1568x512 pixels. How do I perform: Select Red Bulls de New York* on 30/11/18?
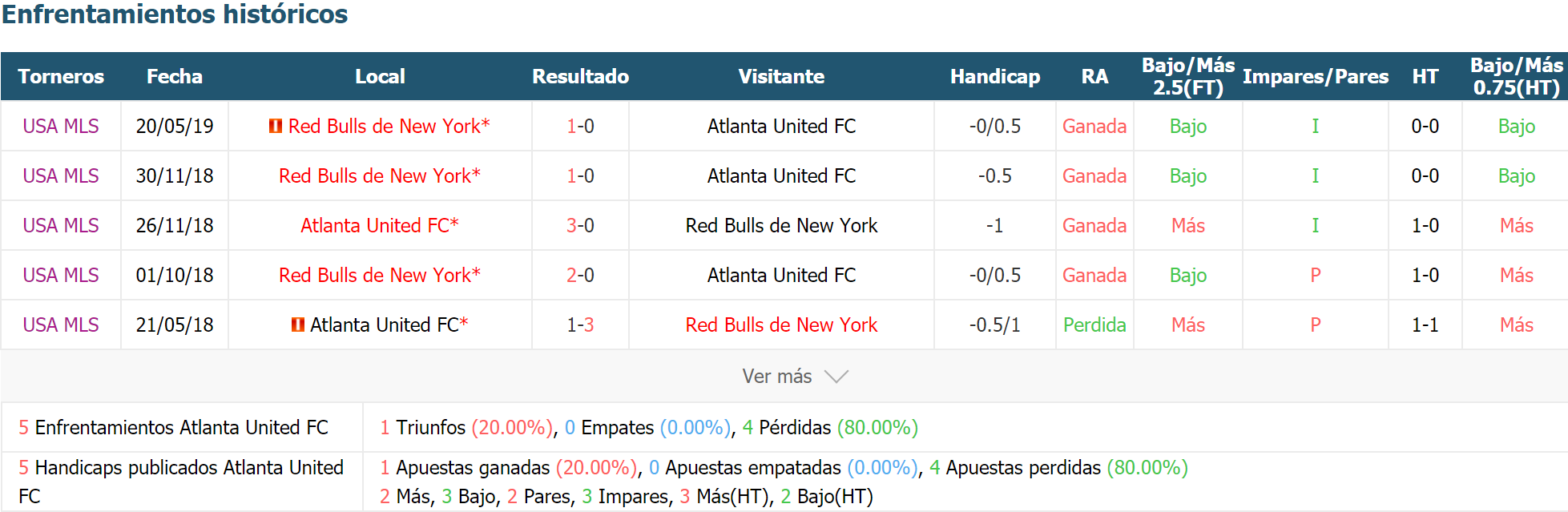(380, 175)
